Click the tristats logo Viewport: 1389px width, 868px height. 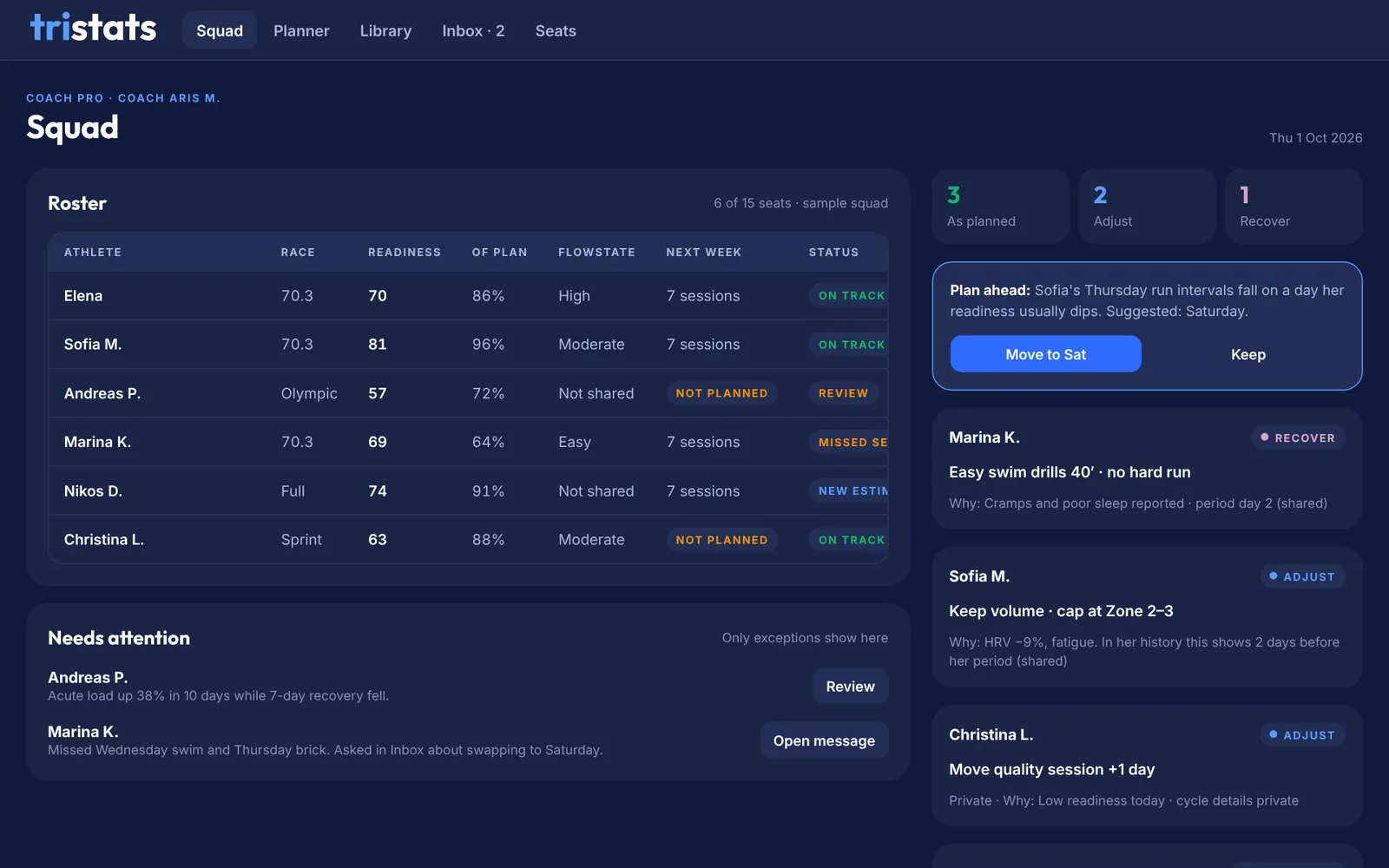click(93, 28)
